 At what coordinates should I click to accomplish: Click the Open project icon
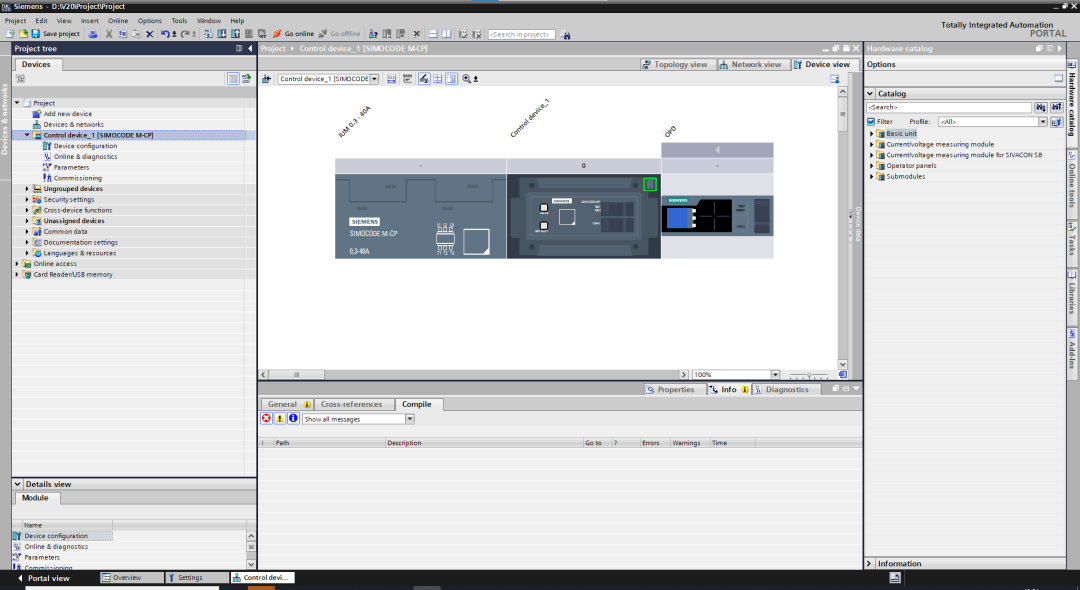point(23,34)
